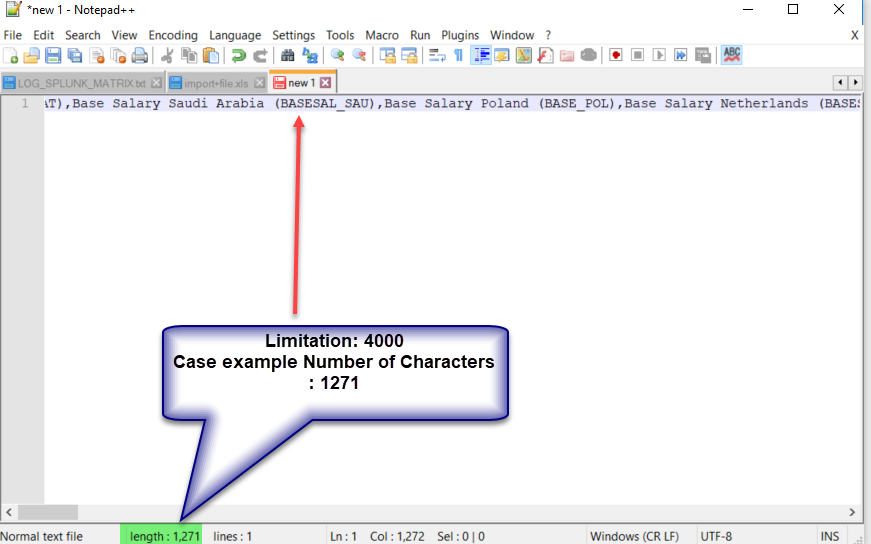Start macro recording red dot icon
This screenshot has height=544, width=871.
[x=615, y=55]
